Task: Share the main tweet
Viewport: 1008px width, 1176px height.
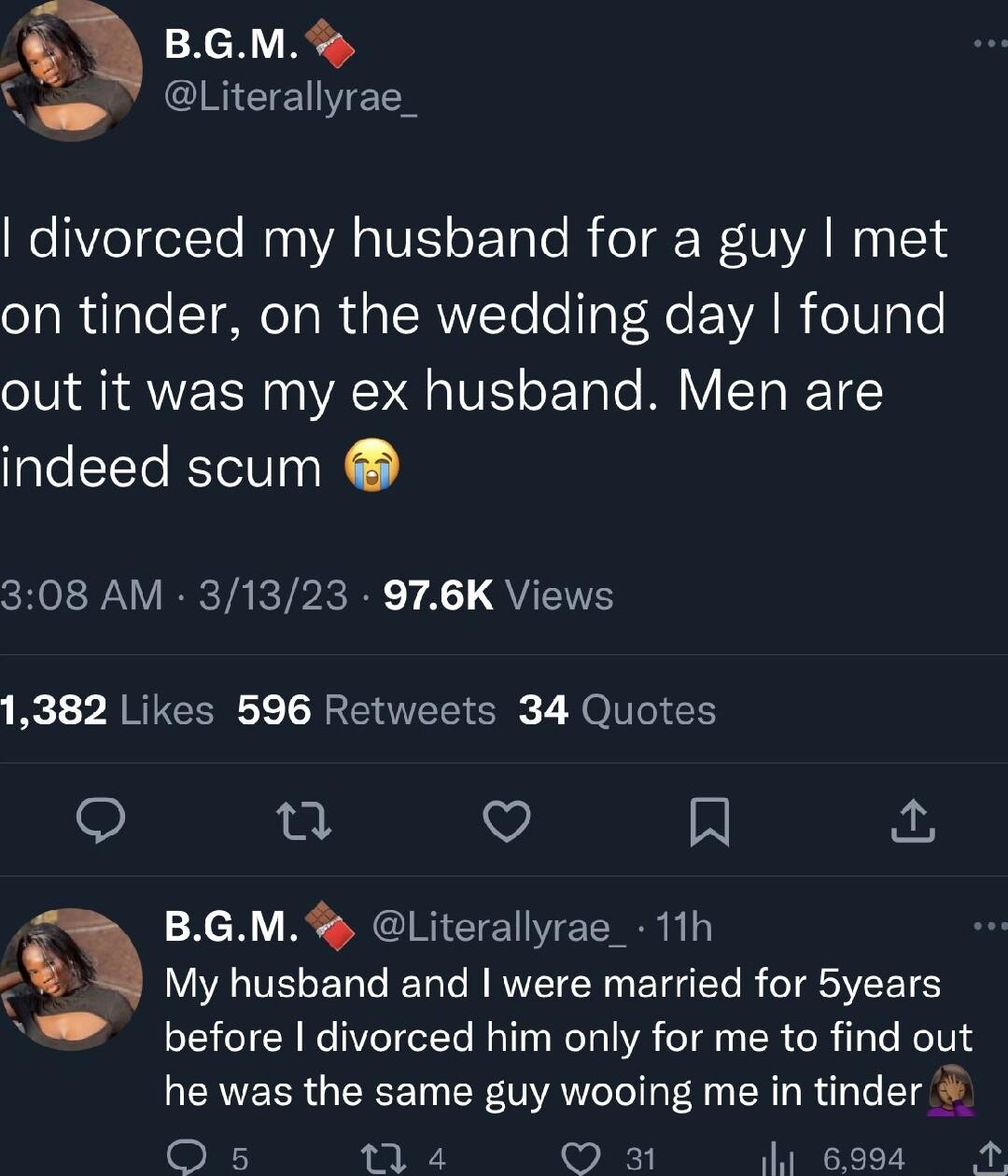Action: click(912, 821)
